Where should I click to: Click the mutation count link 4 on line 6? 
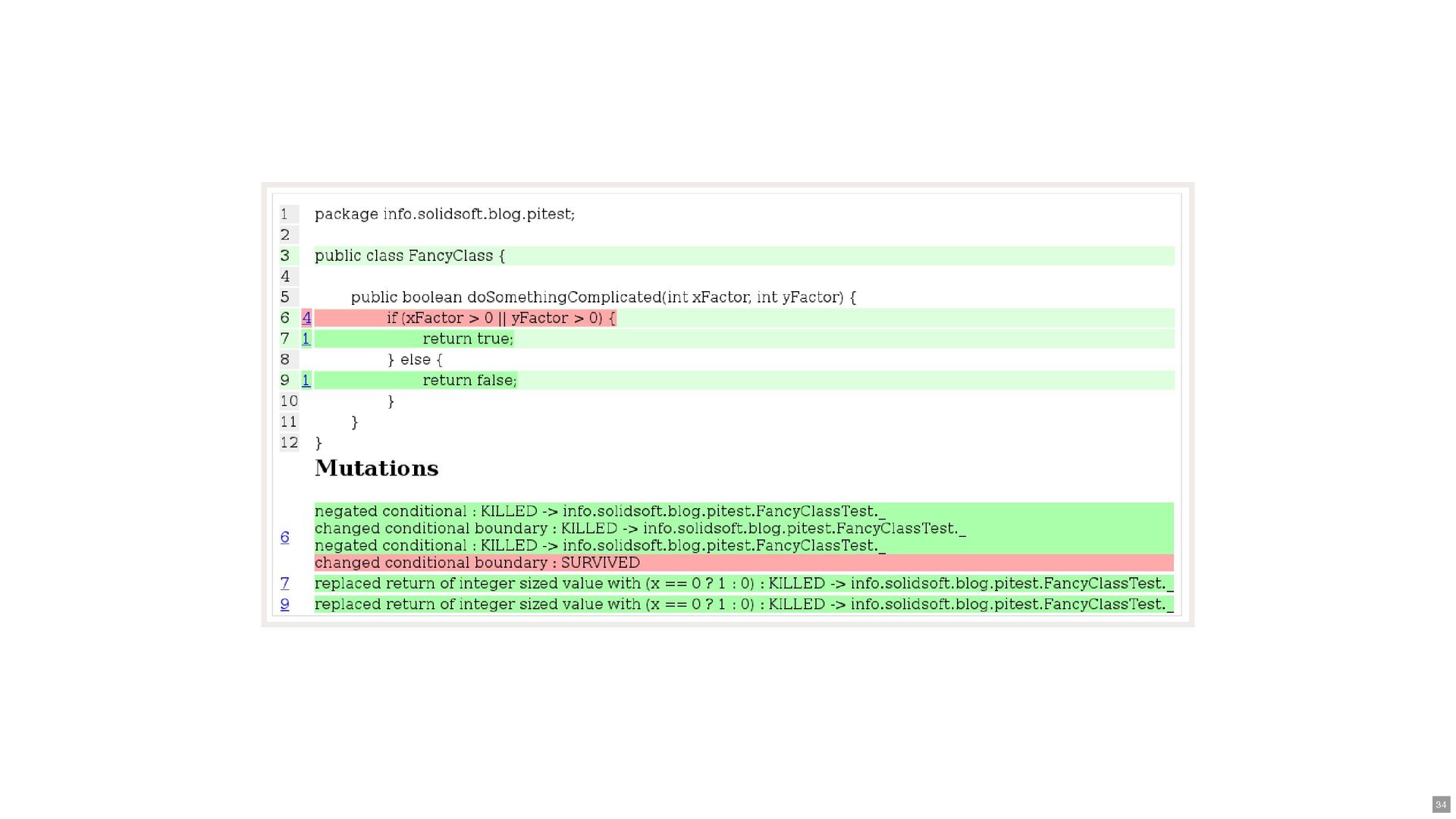point(306,318)
